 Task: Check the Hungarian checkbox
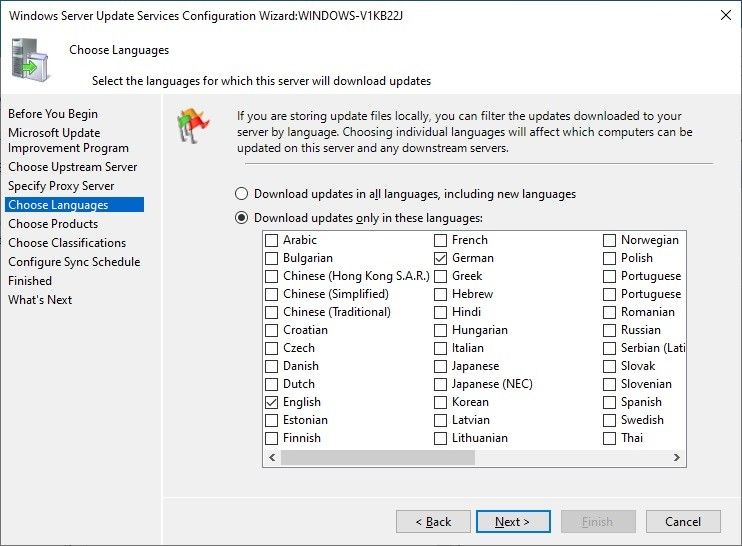(441, 330)
